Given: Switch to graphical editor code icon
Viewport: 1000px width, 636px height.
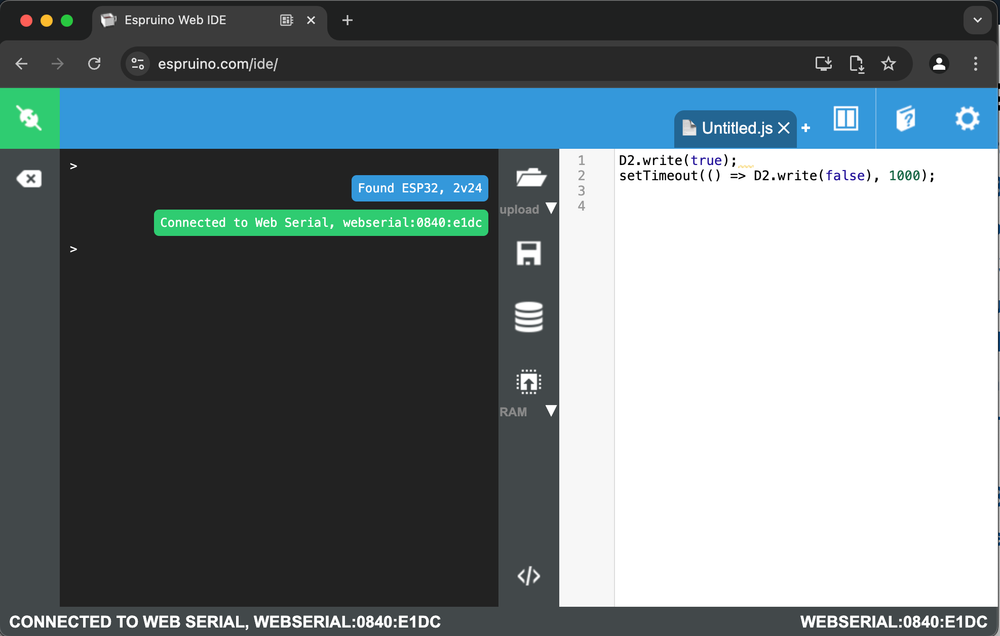Looking at the screenshot, I should (x=529, y=576).
